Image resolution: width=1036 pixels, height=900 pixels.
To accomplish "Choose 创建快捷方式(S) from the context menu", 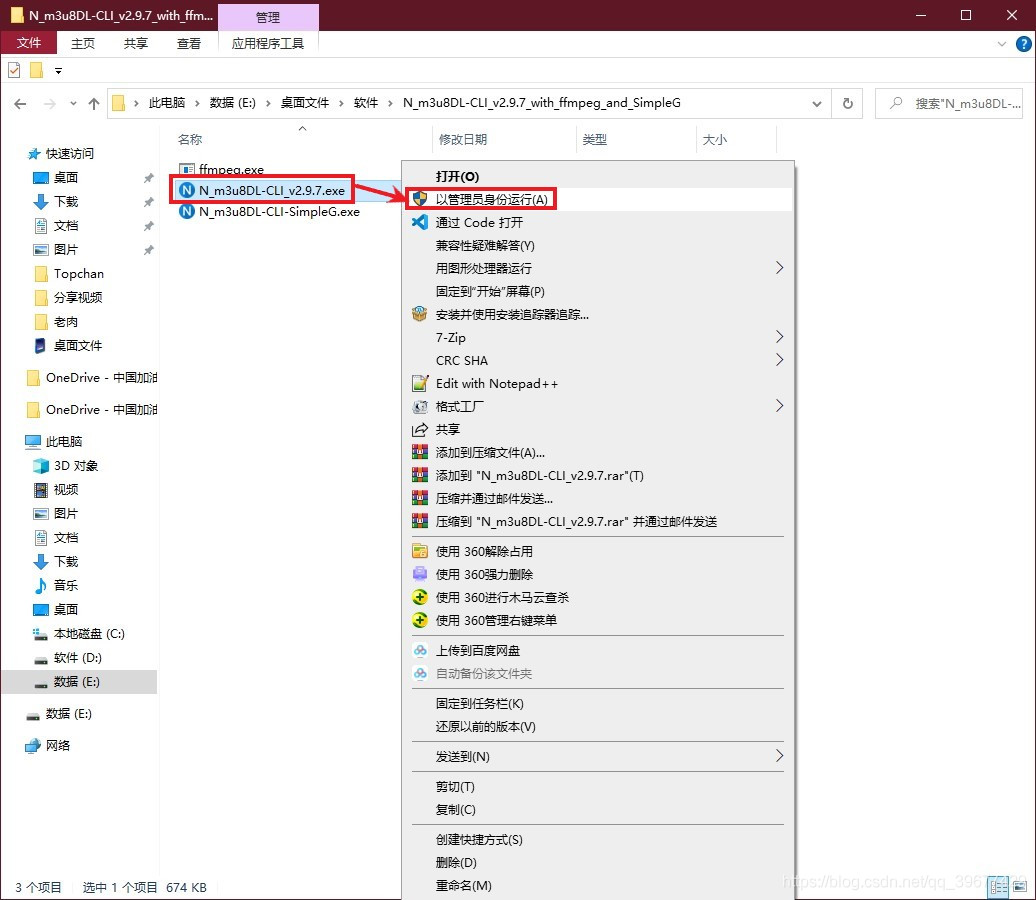I will [x=479, y=839].
